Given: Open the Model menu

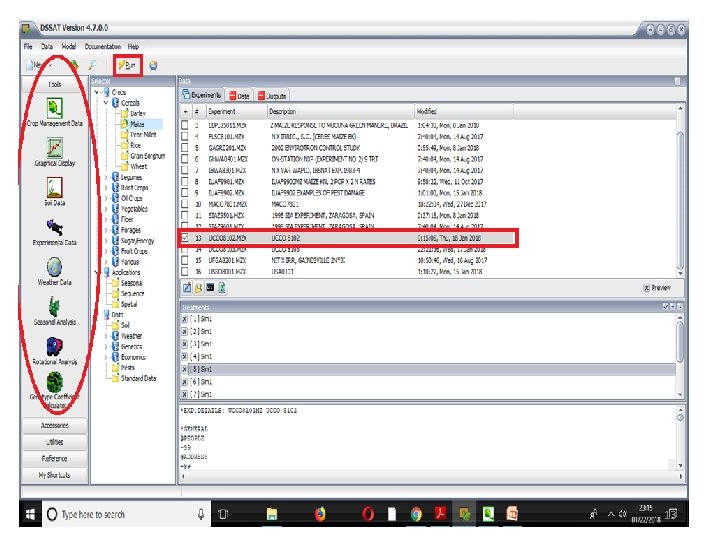Looking at the screenshot, I should tap(69, 46).
